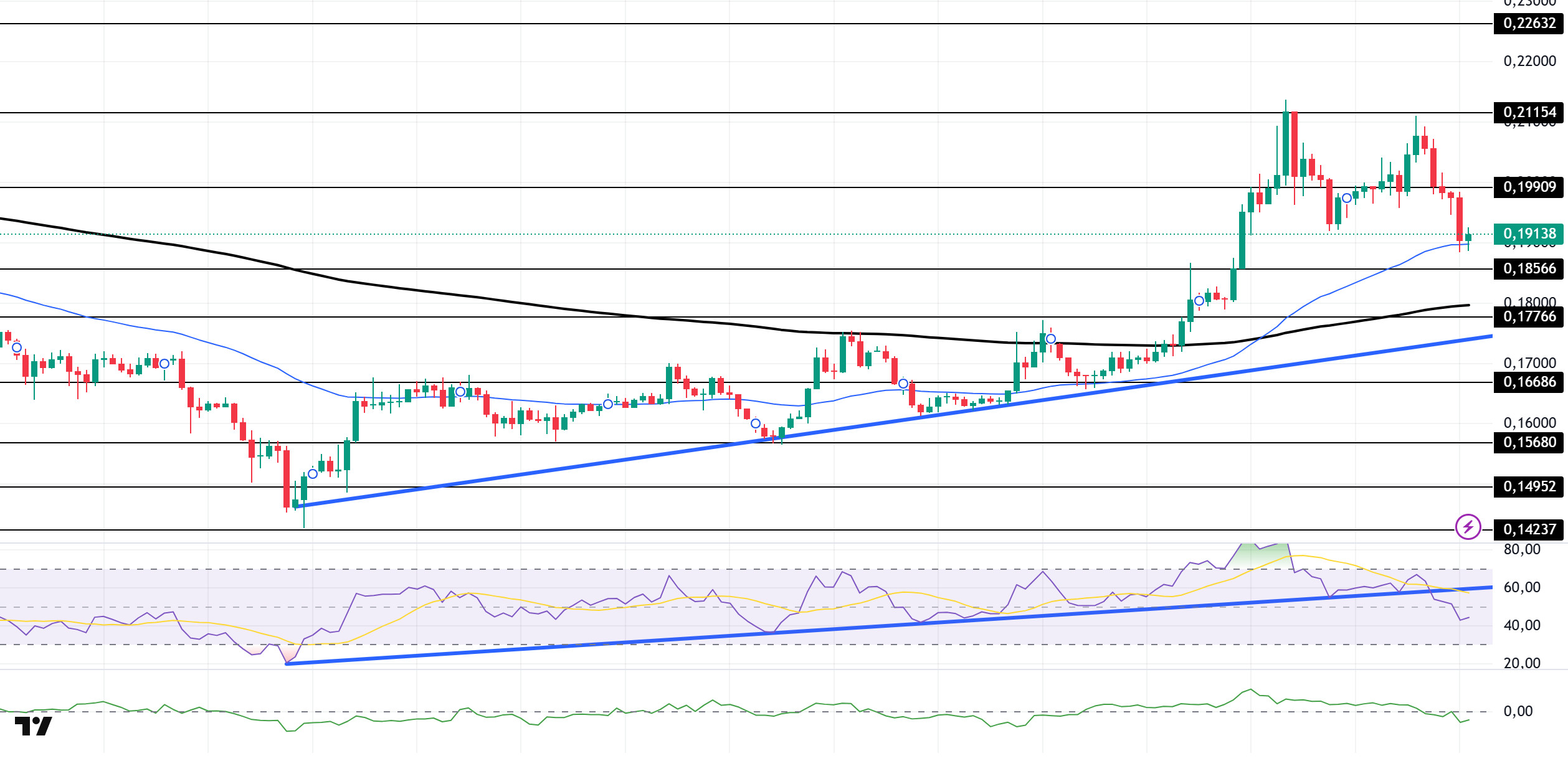Select the 0,18566 price level label
Image resolution: width=1568 pixels, height=761 pixels.
[1529, 268]
